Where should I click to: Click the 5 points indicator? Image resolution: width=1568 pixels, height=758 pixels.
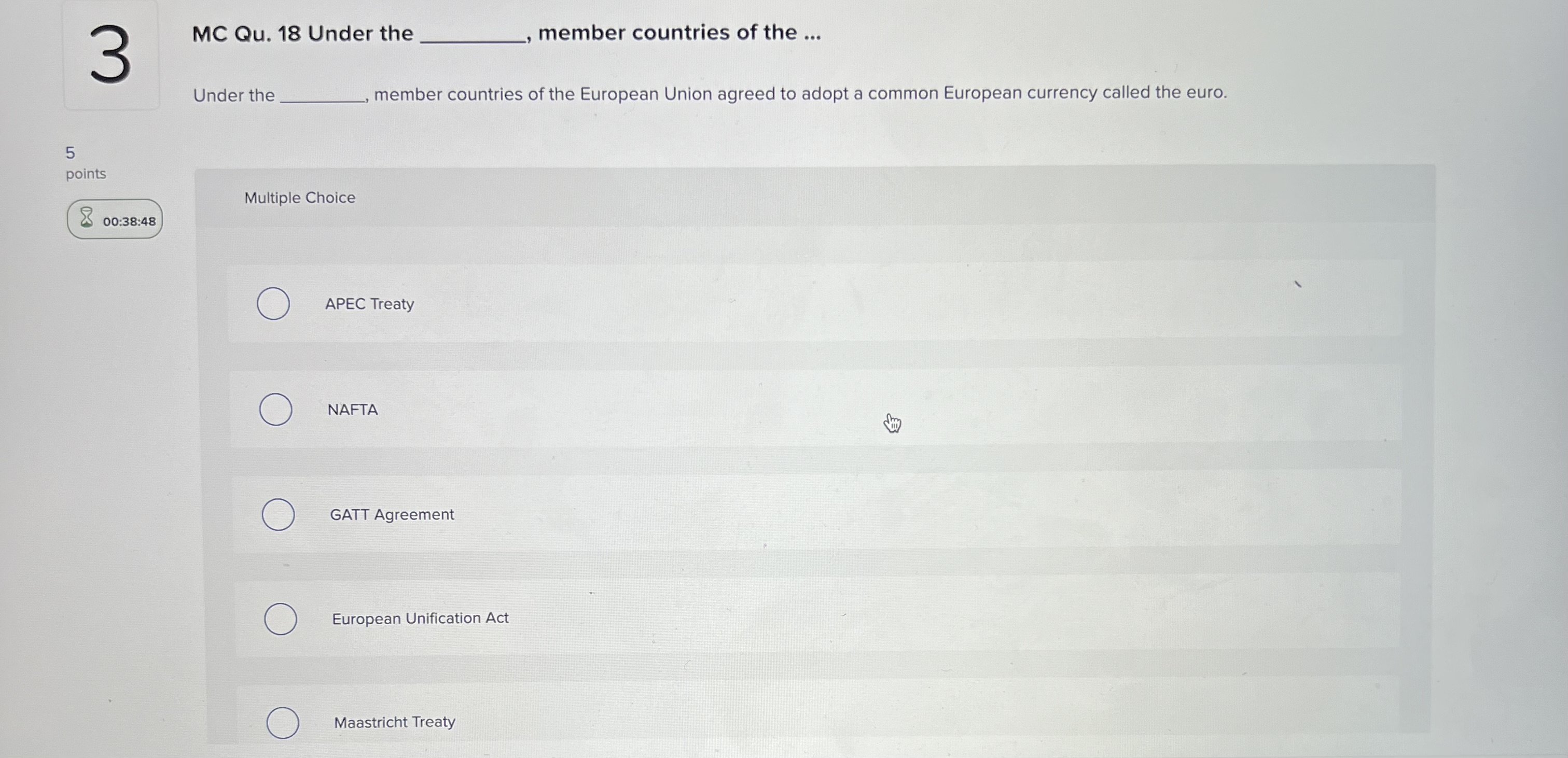84,162
